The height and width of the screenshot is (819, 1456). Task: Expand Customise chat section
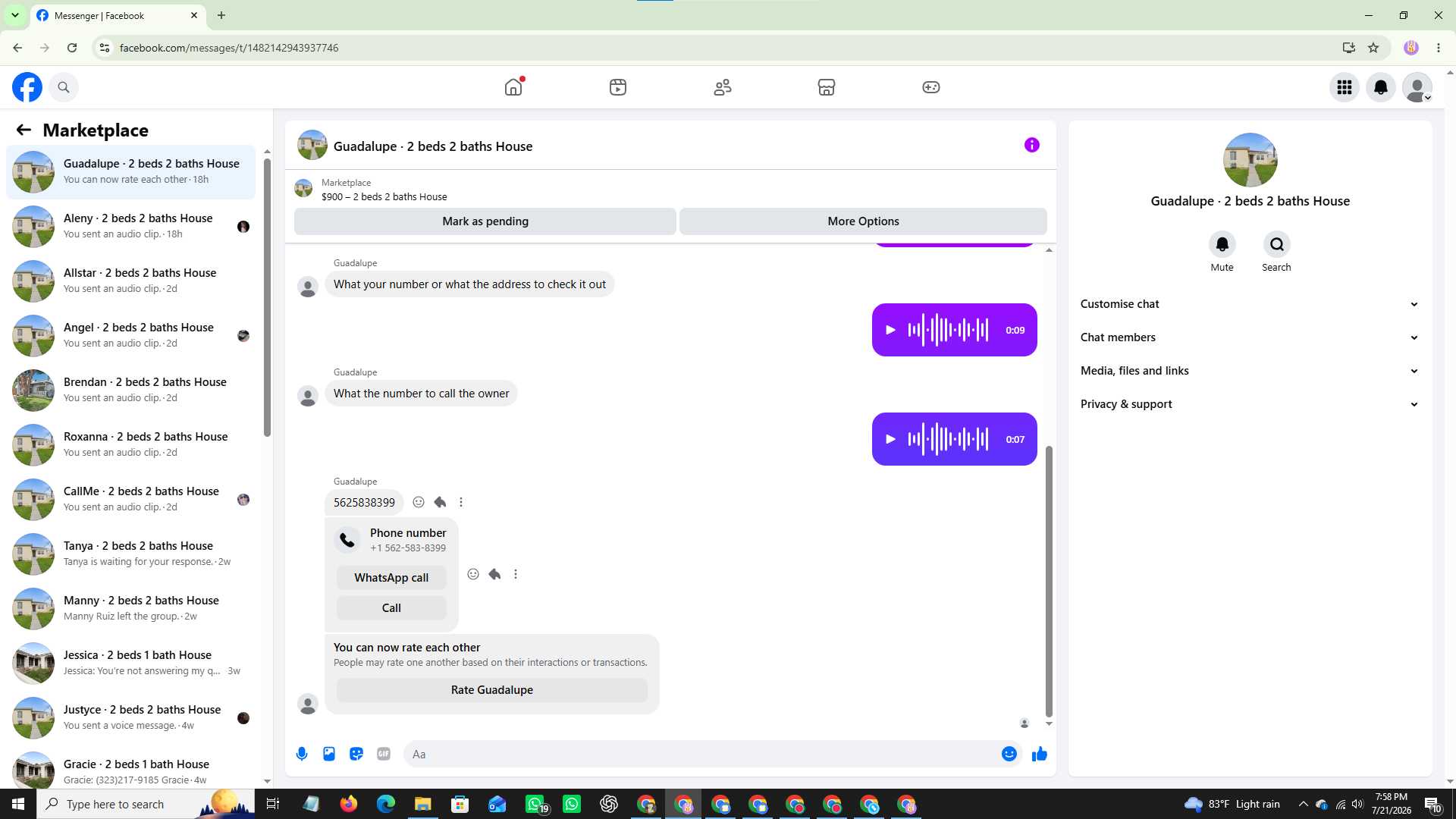[x=1250, y=304]
